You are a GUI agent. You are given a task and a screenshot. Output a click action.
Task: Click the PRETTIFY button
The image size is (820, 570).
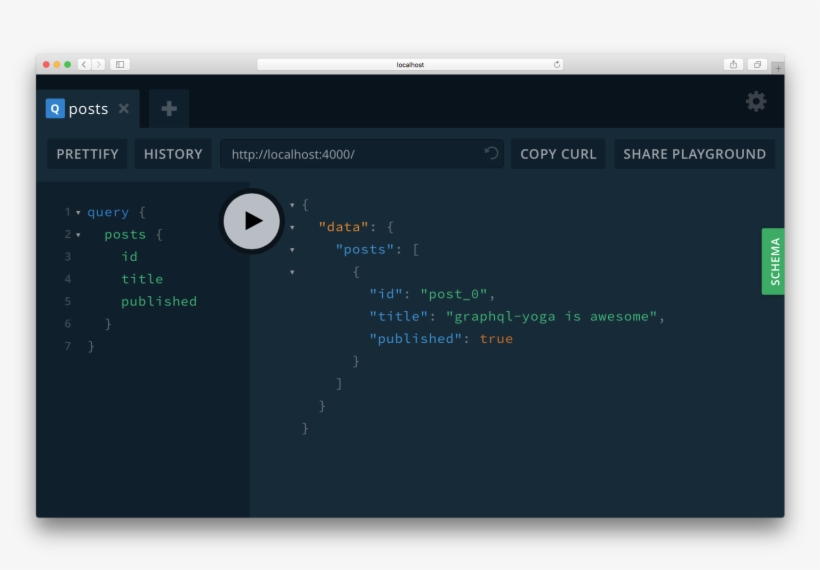pyautogui.click(x=87, y=154)
